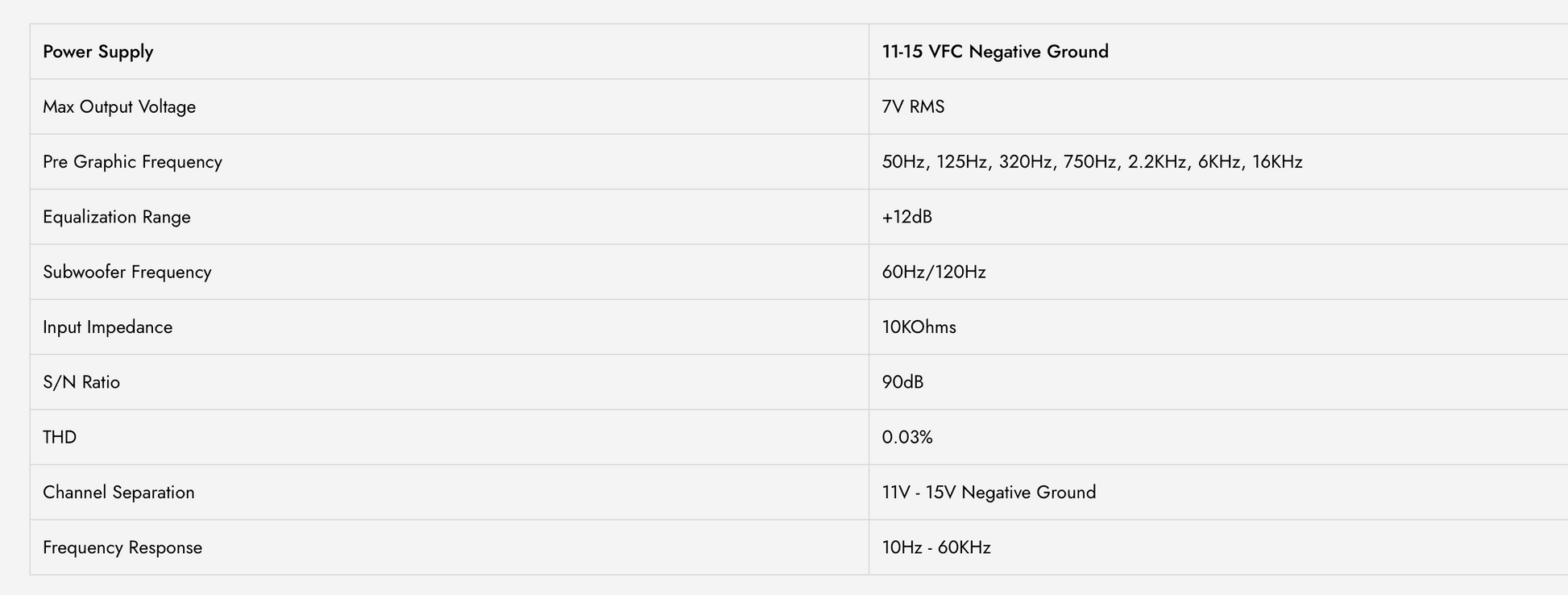Click the 7V RMS value cell

tap(1218, 107)
